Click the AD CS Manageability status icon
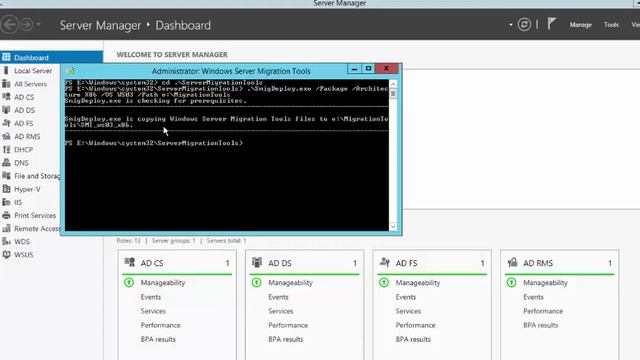The image size is (640, 360). [129, 282]
